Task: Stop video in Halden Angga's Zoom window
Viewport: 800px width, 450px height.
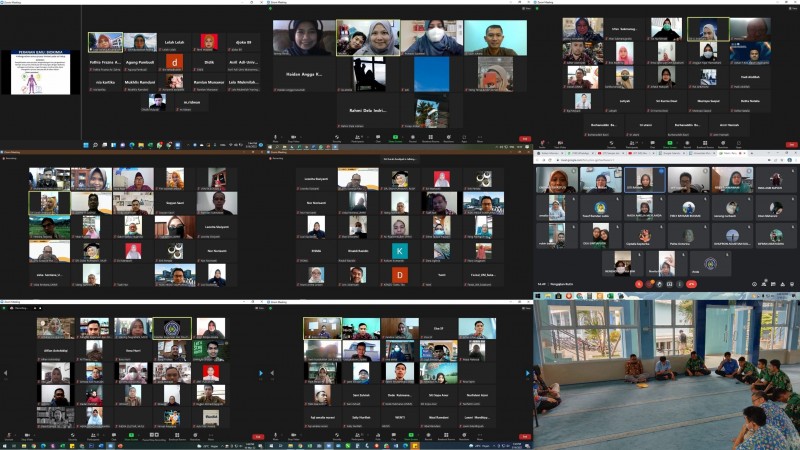Action: pyautogui.click(x=293, y=136)
